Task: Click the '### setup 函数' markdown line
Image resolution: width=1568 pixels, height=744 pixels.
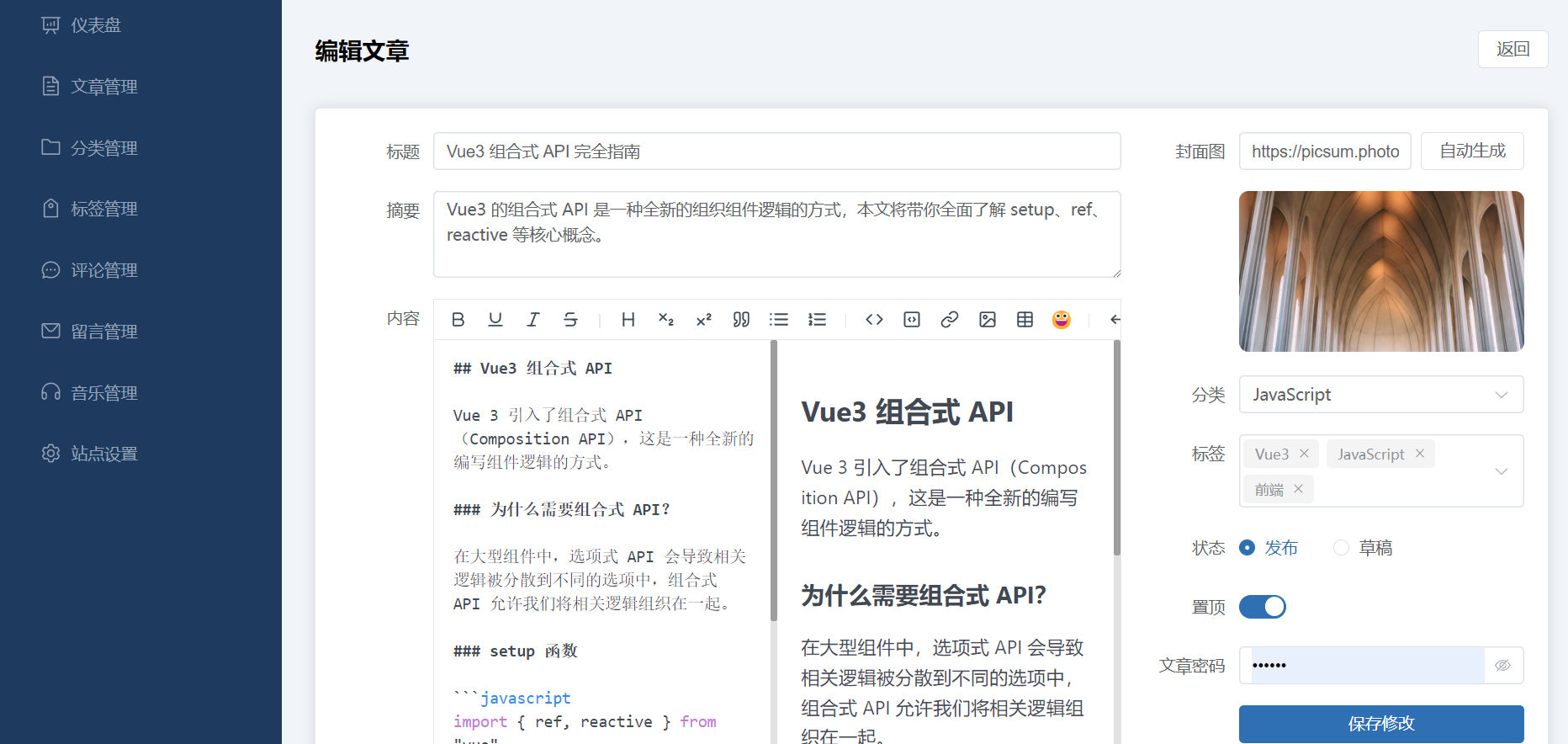Action: [516, 651]
